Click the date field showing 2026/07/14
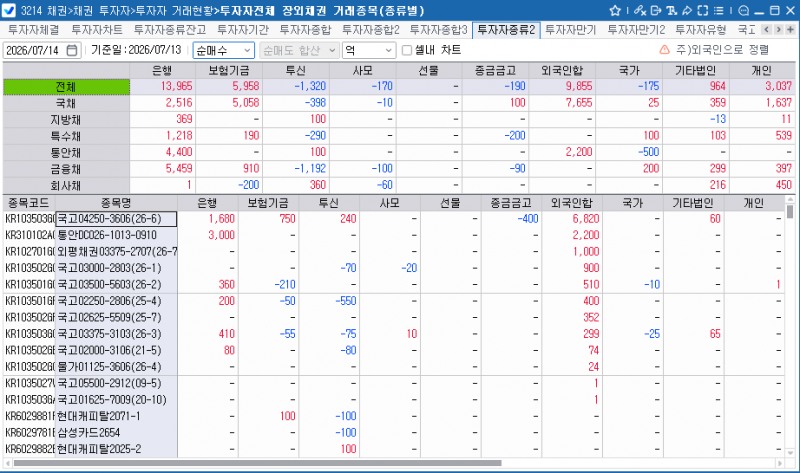 click(x=42, y=51)
